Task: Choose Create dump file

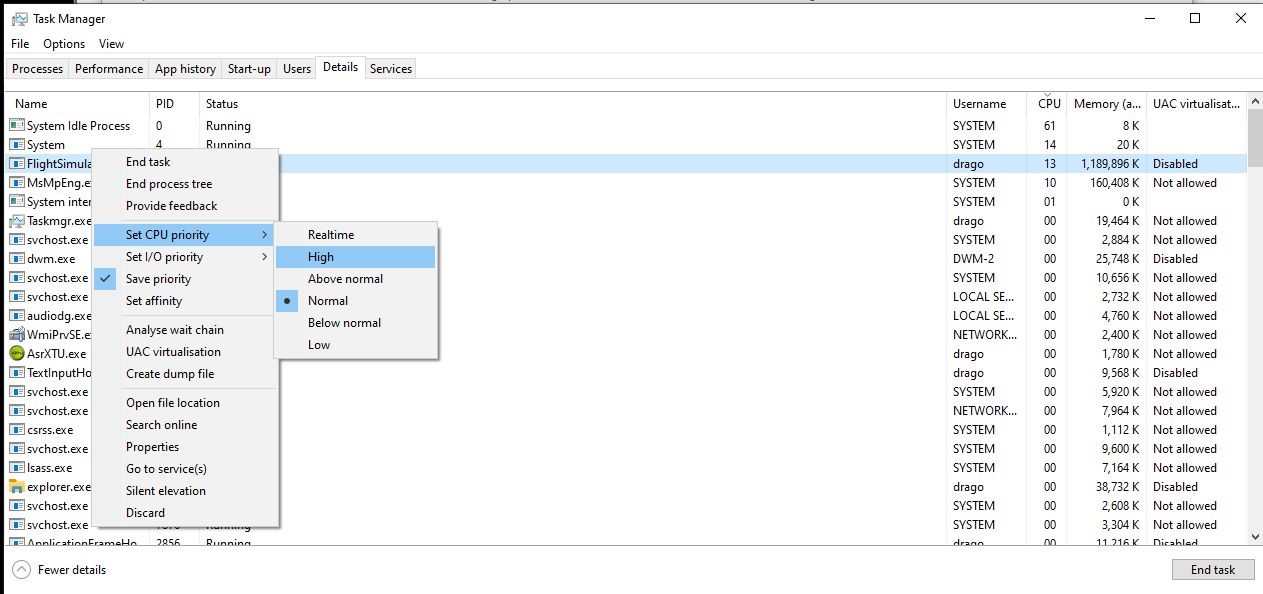Action: click(186, 374)
